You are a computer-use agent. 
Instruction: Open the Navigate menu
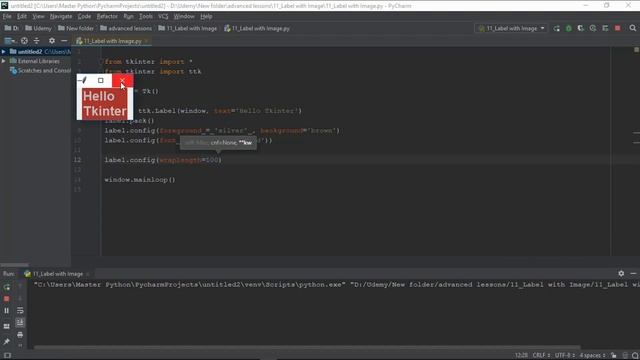click(61, 16)
